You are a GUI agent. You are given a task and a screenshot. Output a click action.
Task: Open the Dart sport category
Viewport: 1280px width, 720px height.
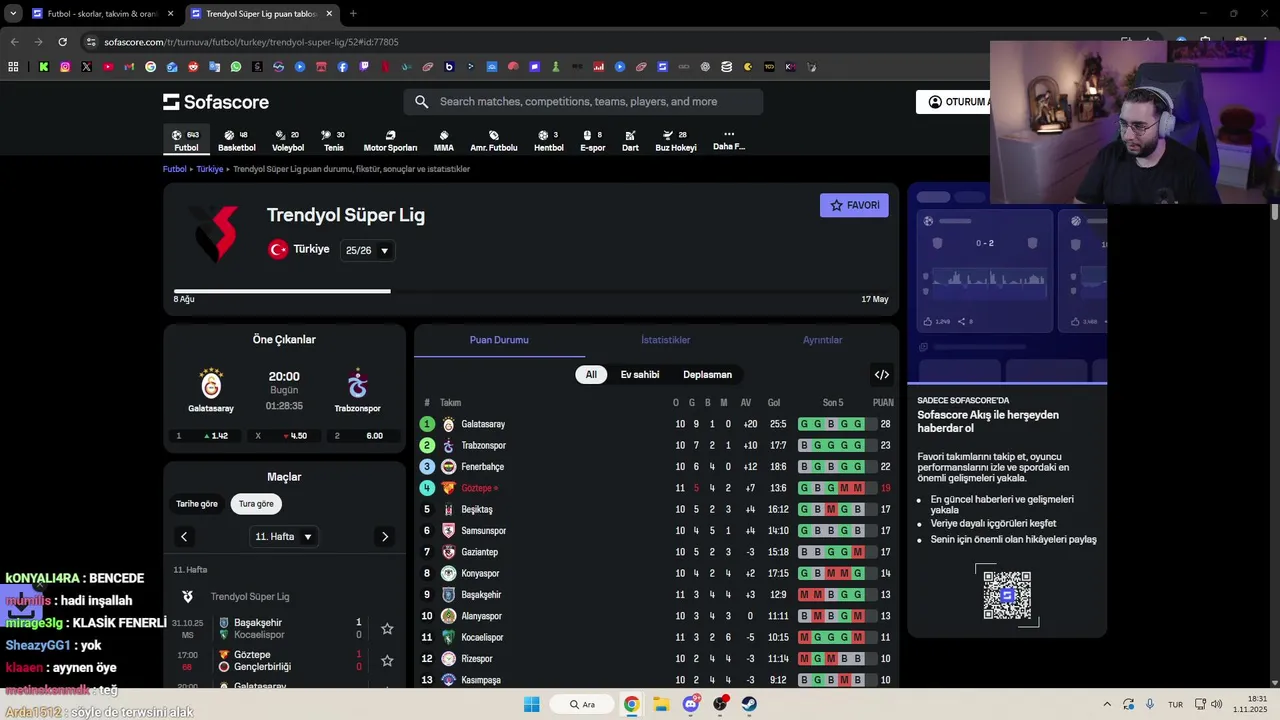click(630, 141)
